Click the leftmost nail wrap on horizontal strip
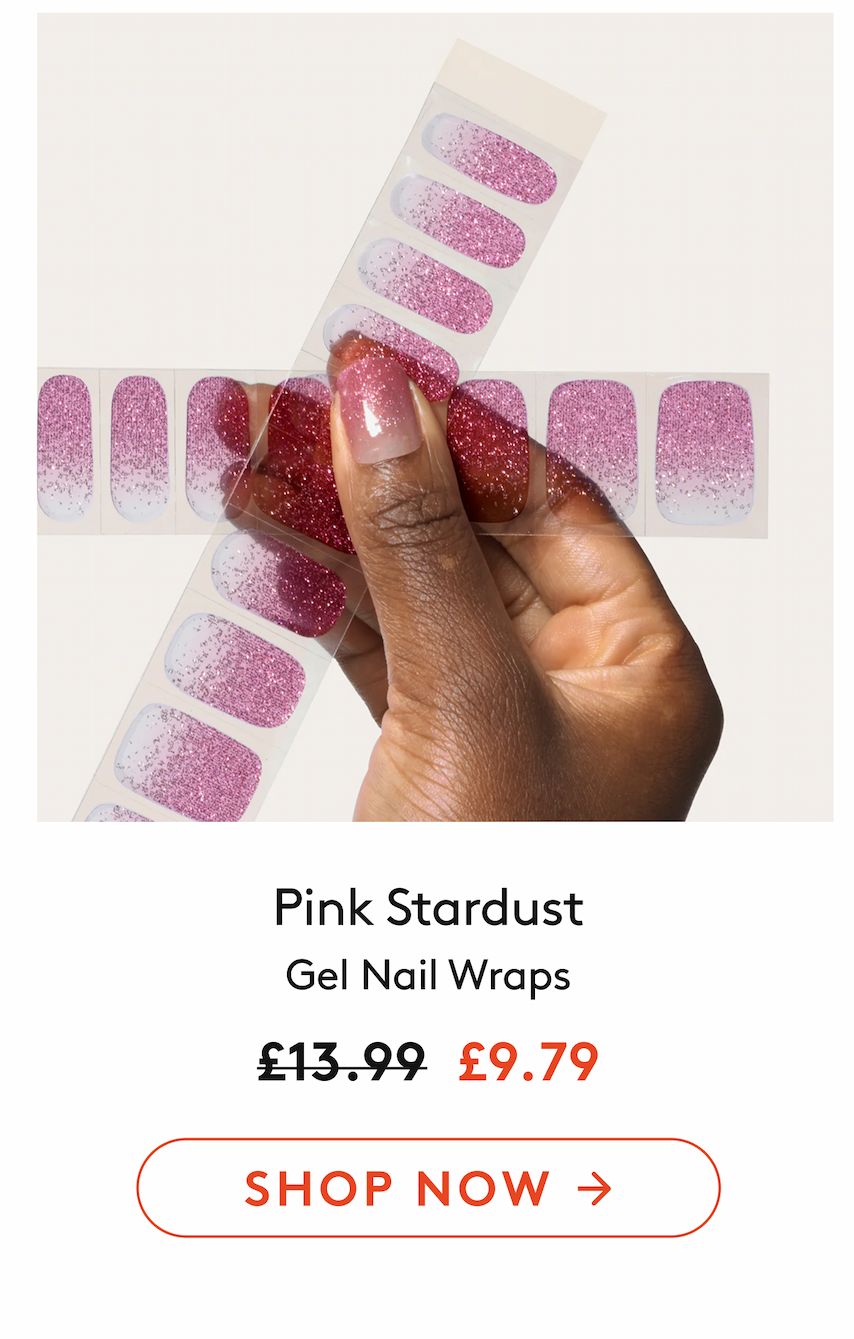The height and width of the screenshot is (1339, 854). (64, 446)
